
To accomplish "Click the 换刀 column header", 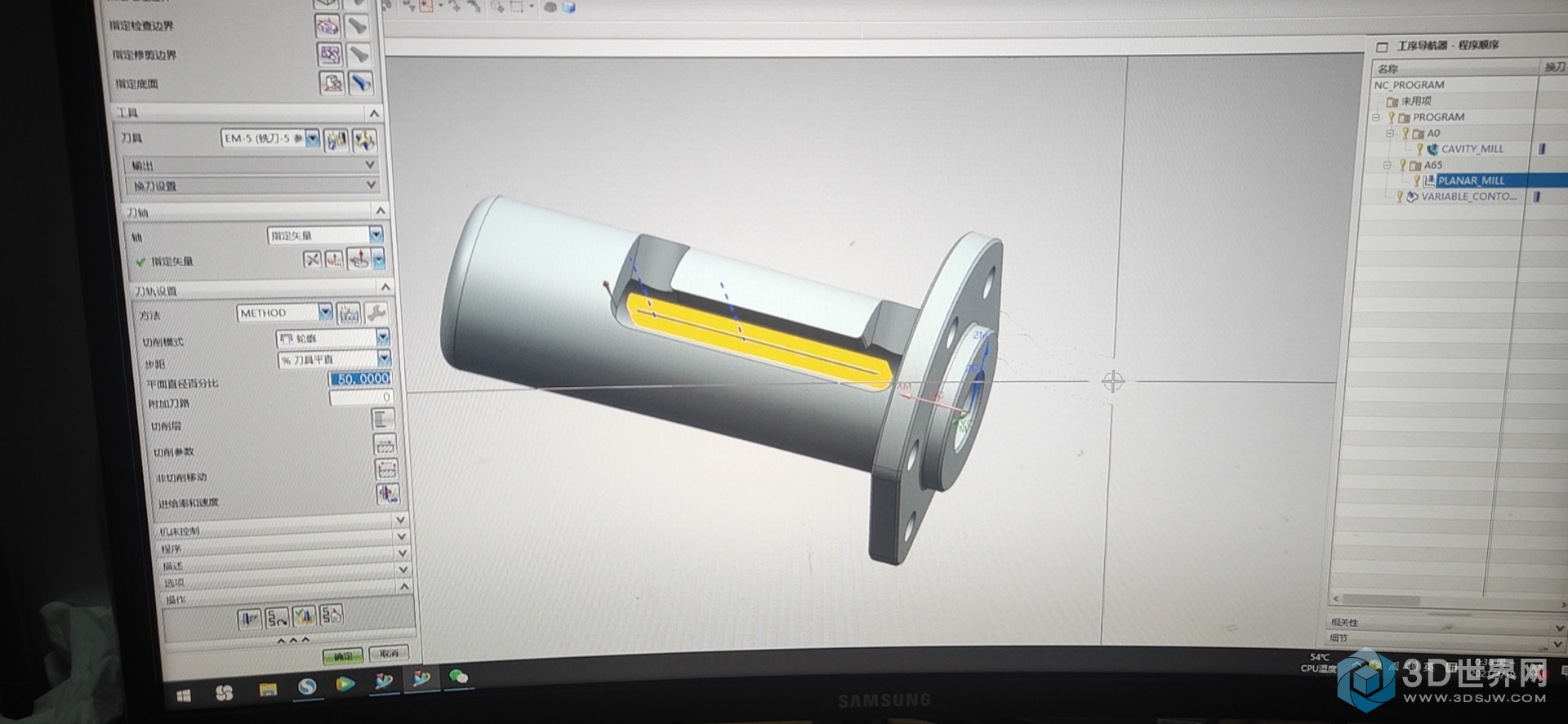I will click(x=1554, y=67).
